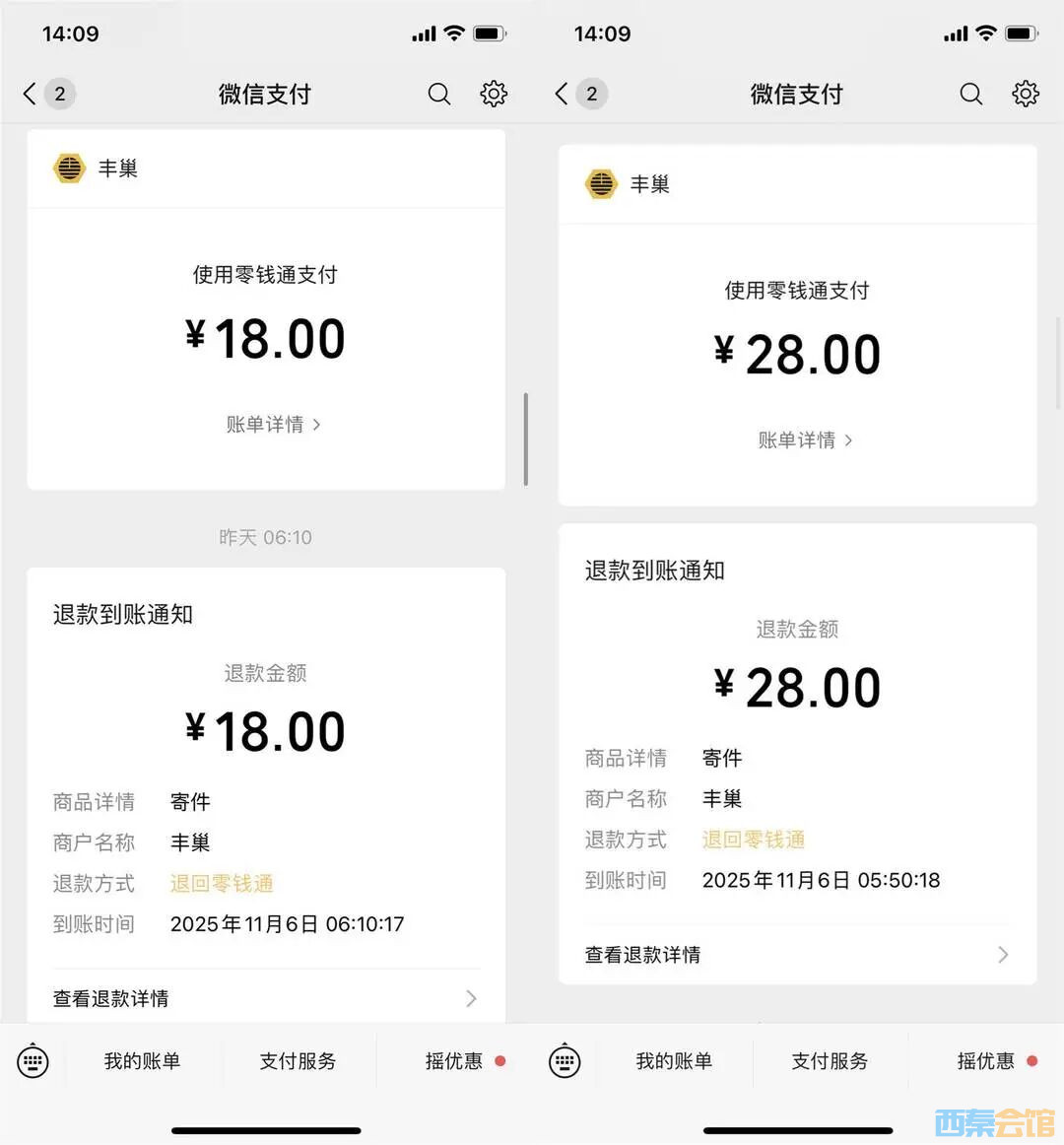Tap 丰巢 logo in ¥28.00 payment card
The height and width of the screenshot is (1145, 1064).
[601, 184]
